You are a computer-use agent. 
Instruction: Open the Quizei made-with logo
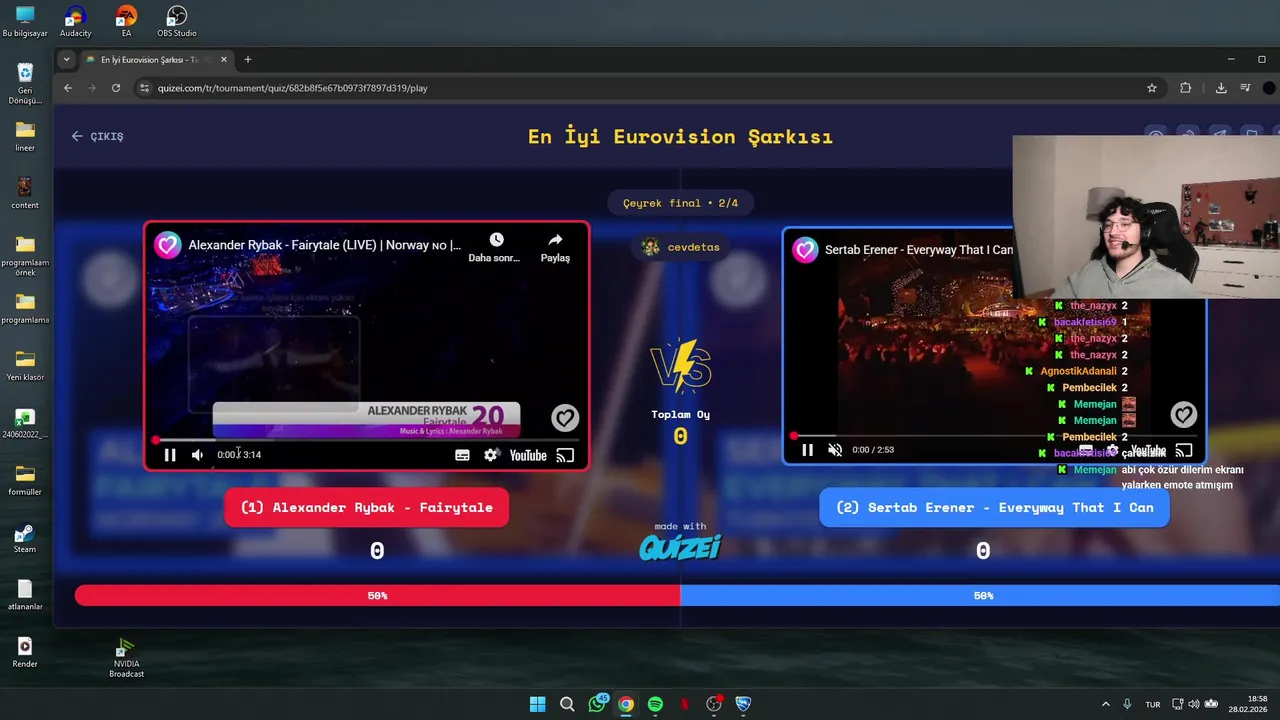[x=680, y=546]
